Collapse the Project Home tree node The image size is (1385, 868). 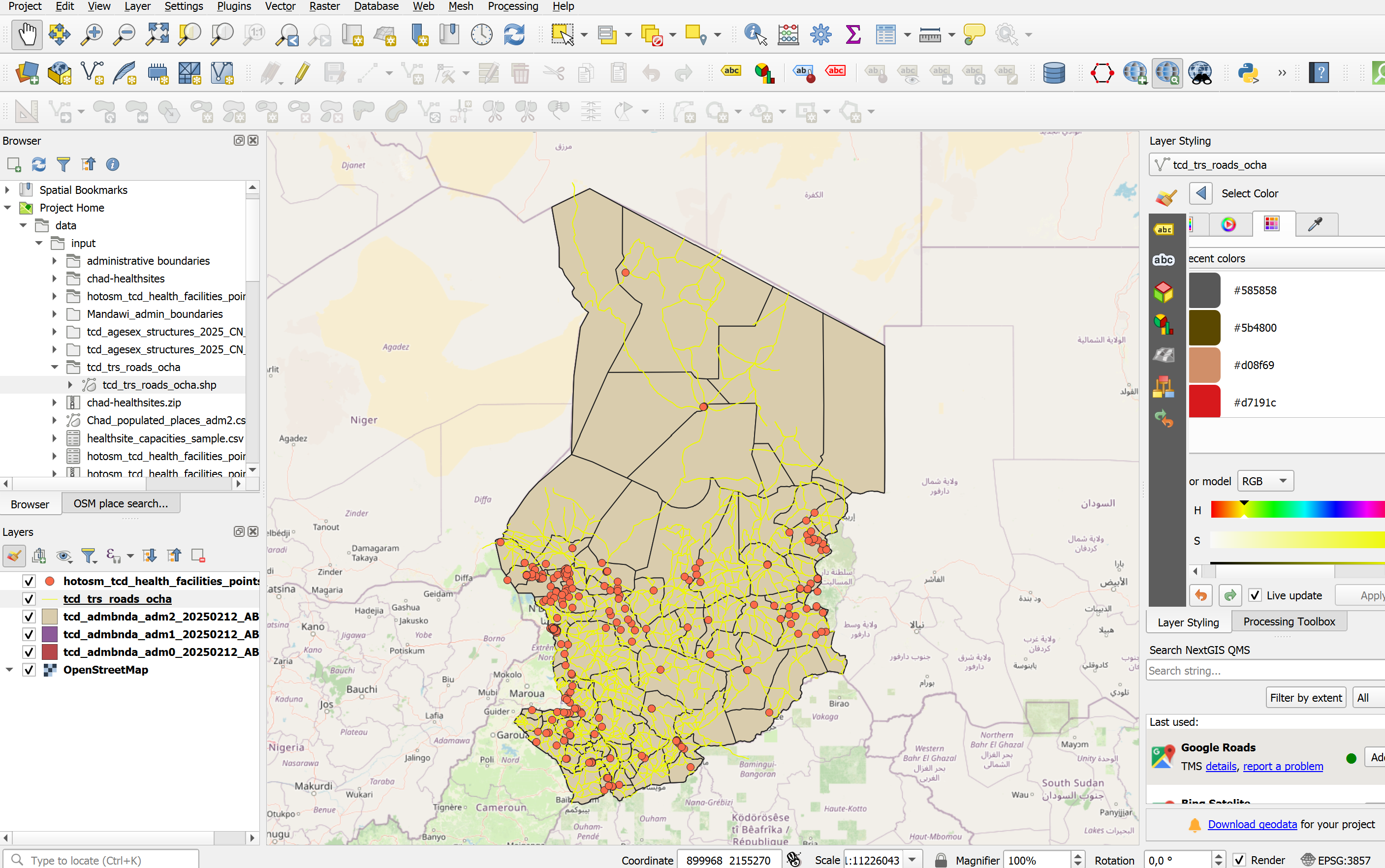click(7, 208)
